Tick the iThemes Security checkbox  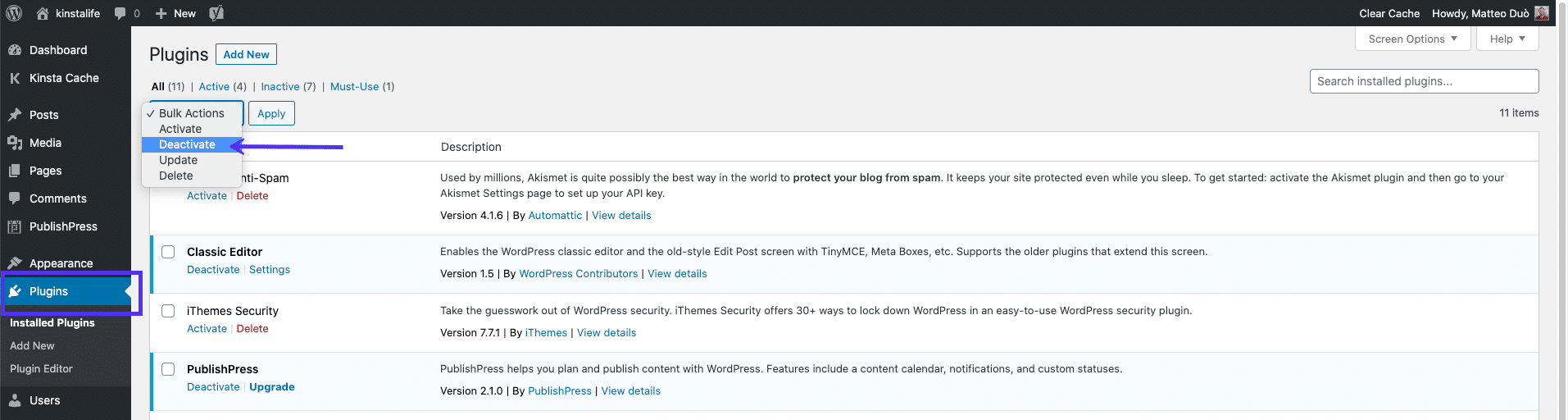click(x=168, y=311)
